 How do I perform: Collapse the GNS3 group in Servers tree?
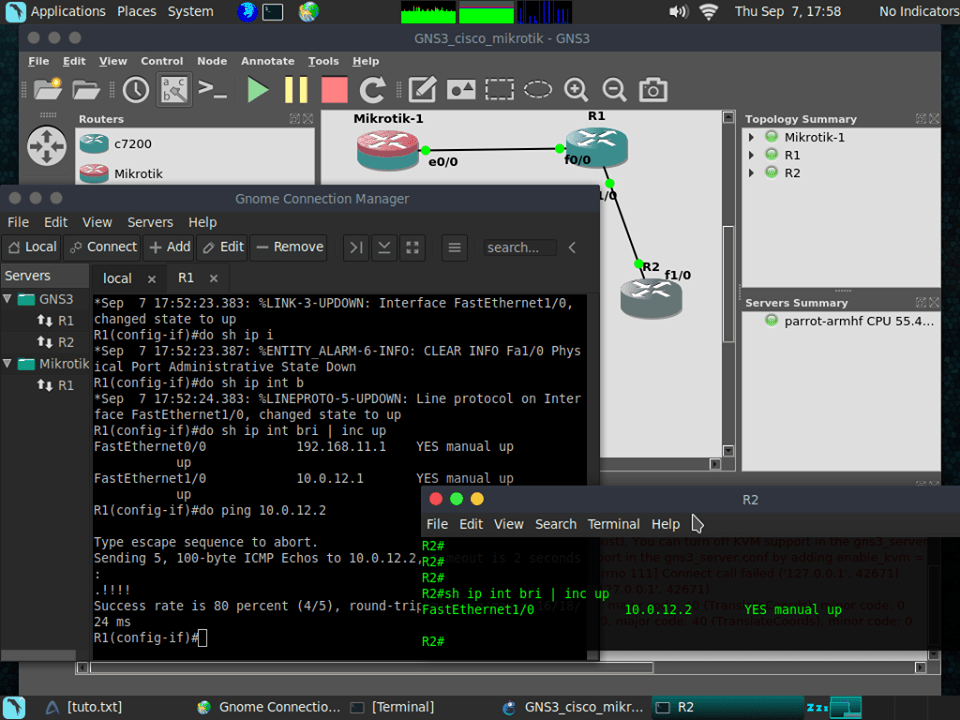coord(7,299)
